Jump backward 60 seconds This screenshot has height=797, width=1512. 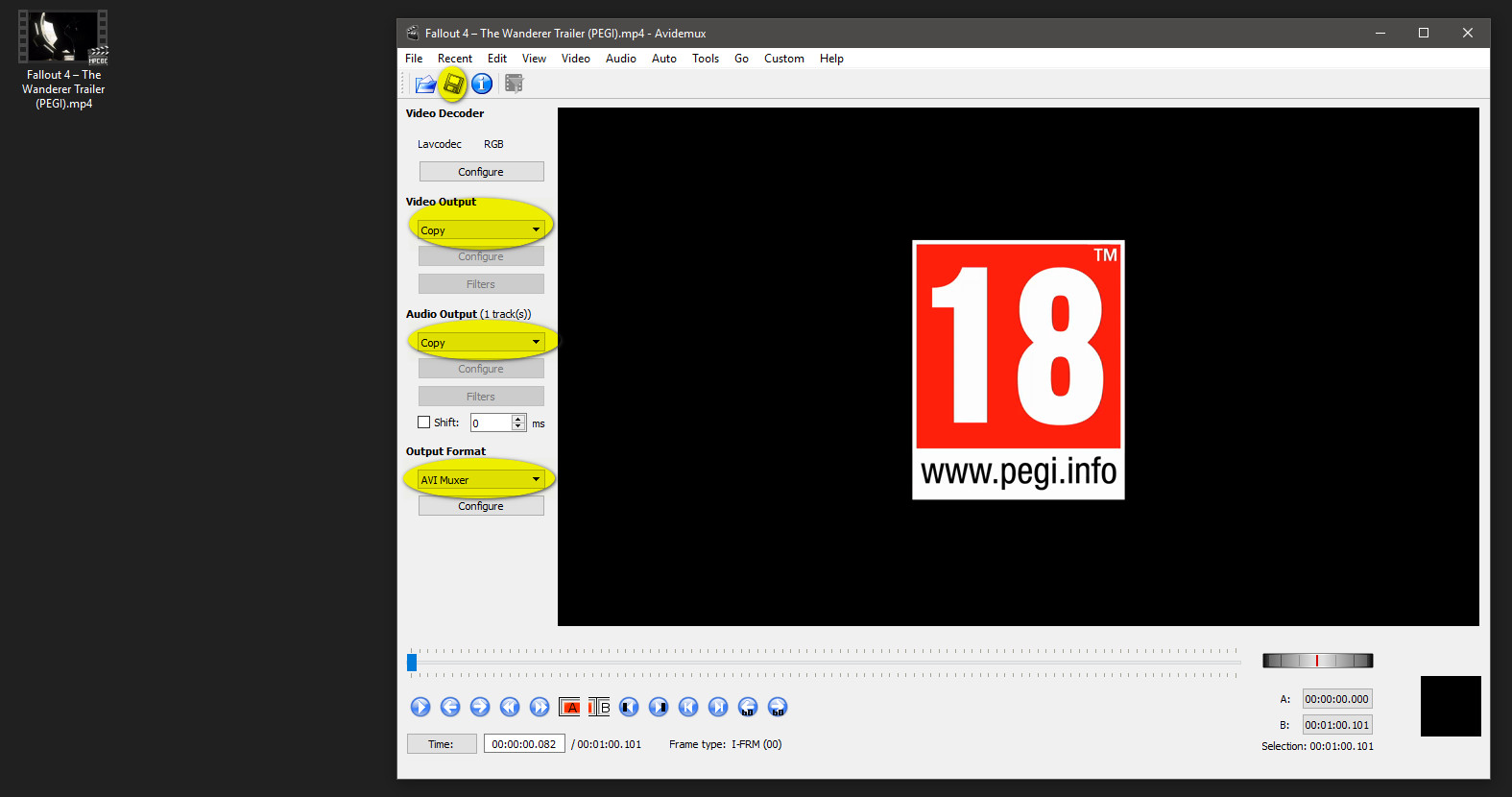tap(748, 707)
